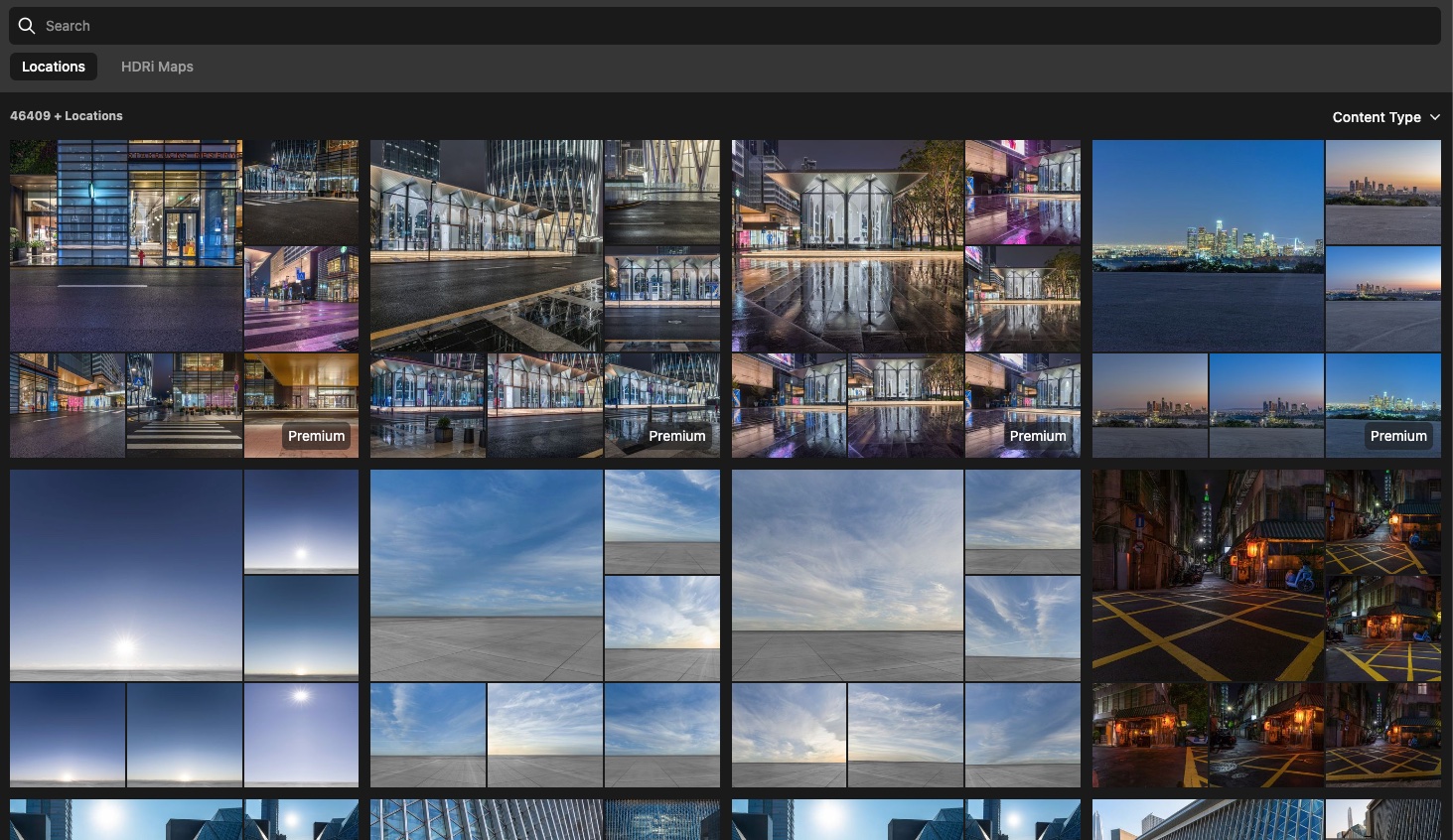Click the Premium badge on the first location pack
This screenshot has height=840, width=1453.
[x=316, y=436]
